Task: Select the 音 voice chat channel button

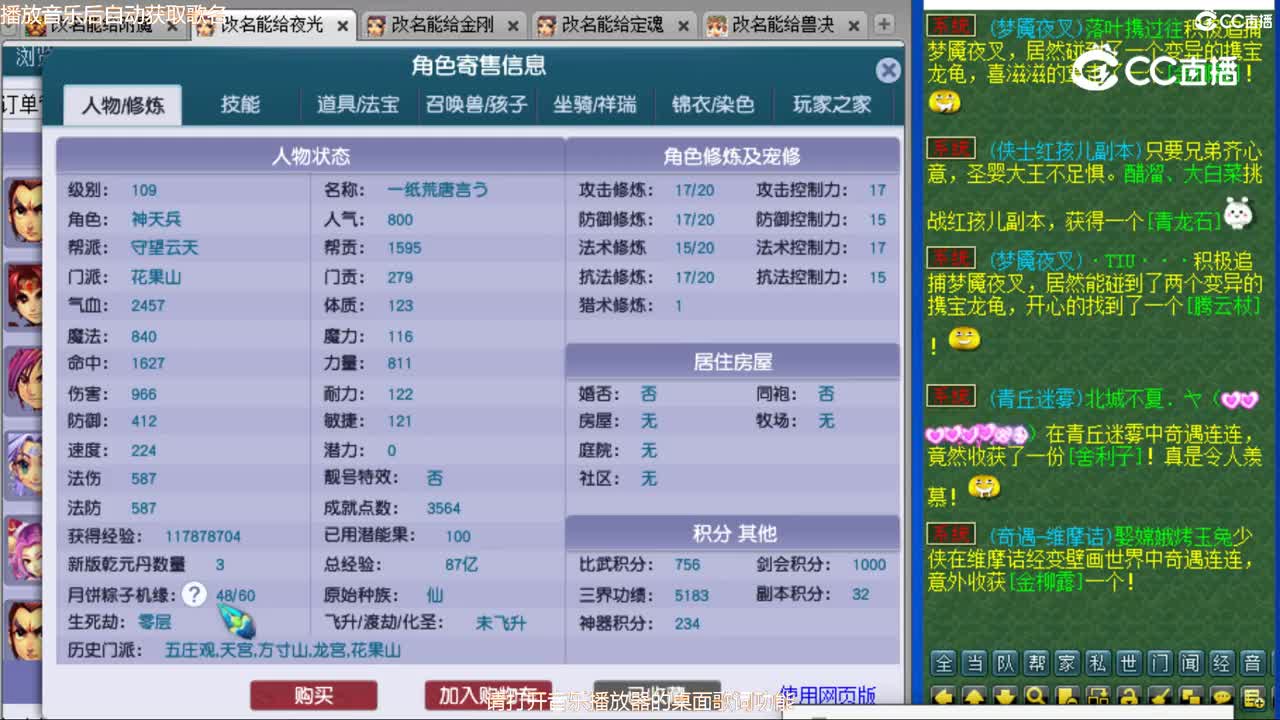Action: point(1253,664)
